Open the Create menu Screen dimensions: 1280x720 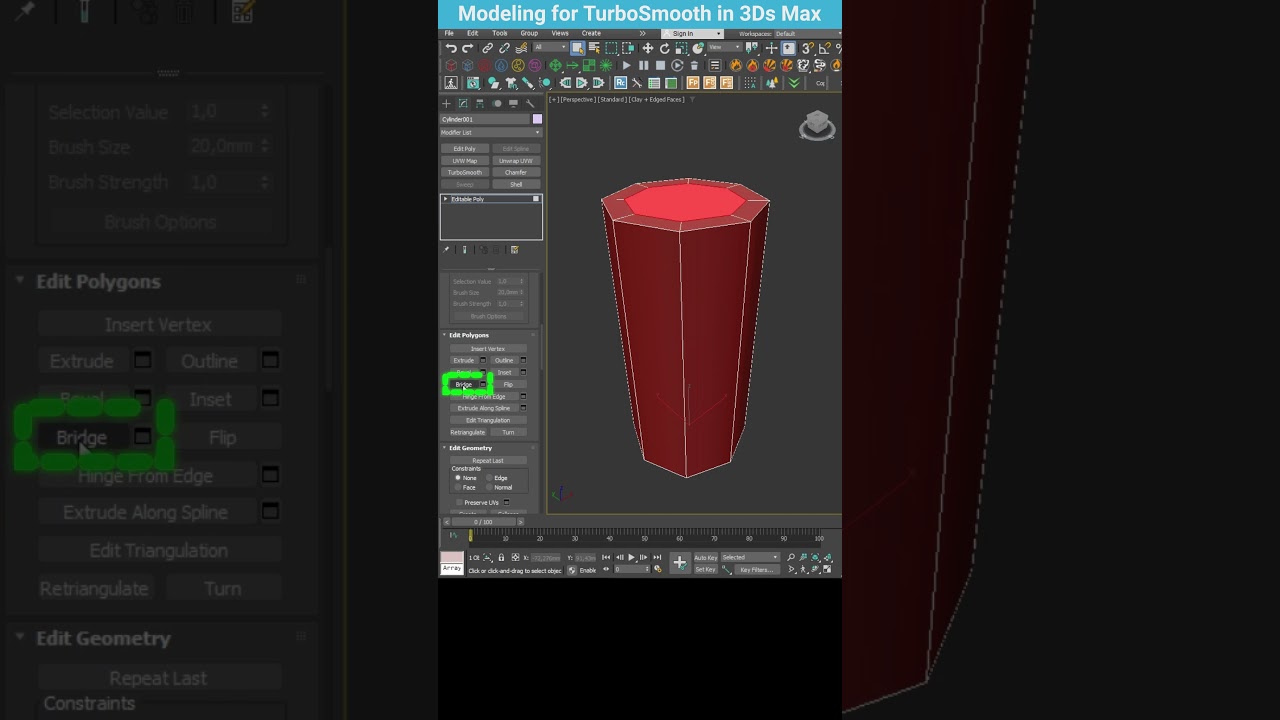point(591,33)
